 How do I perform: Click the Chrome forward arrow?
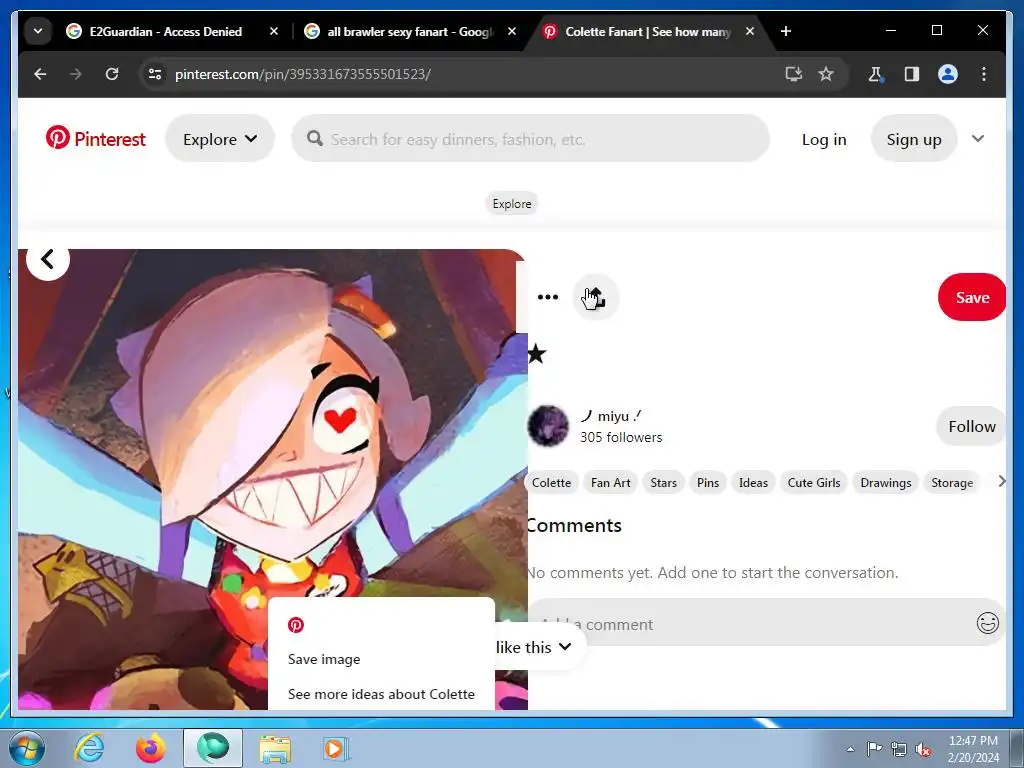click(x=76, y=74)
